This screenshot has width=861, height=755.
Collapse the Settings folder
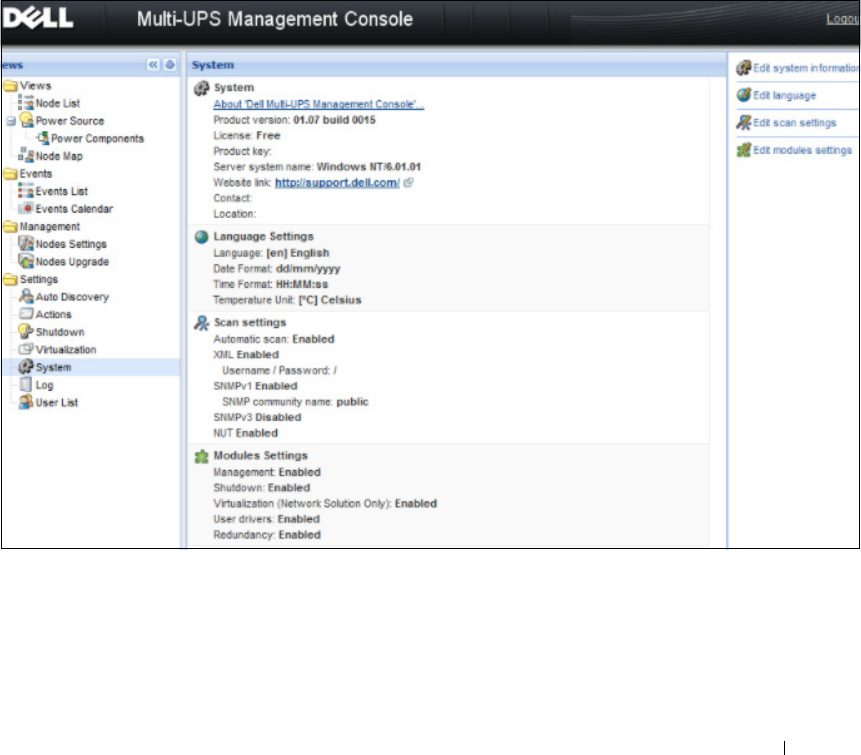point(10,279)
